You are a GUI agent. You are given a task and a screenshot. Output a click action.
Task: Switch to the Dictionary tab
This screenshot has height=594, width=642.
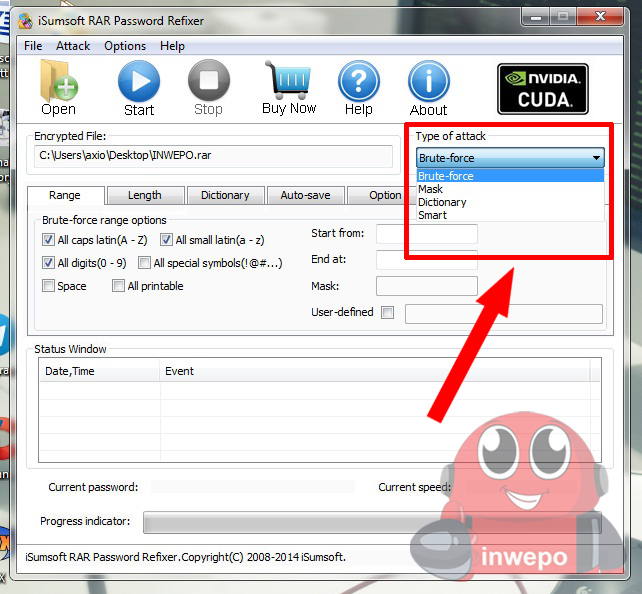click(225, 195)
